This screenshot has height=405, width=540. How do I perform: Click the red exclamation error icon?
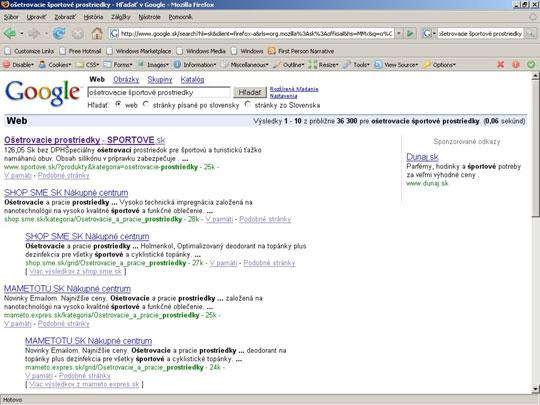[516, 64]
